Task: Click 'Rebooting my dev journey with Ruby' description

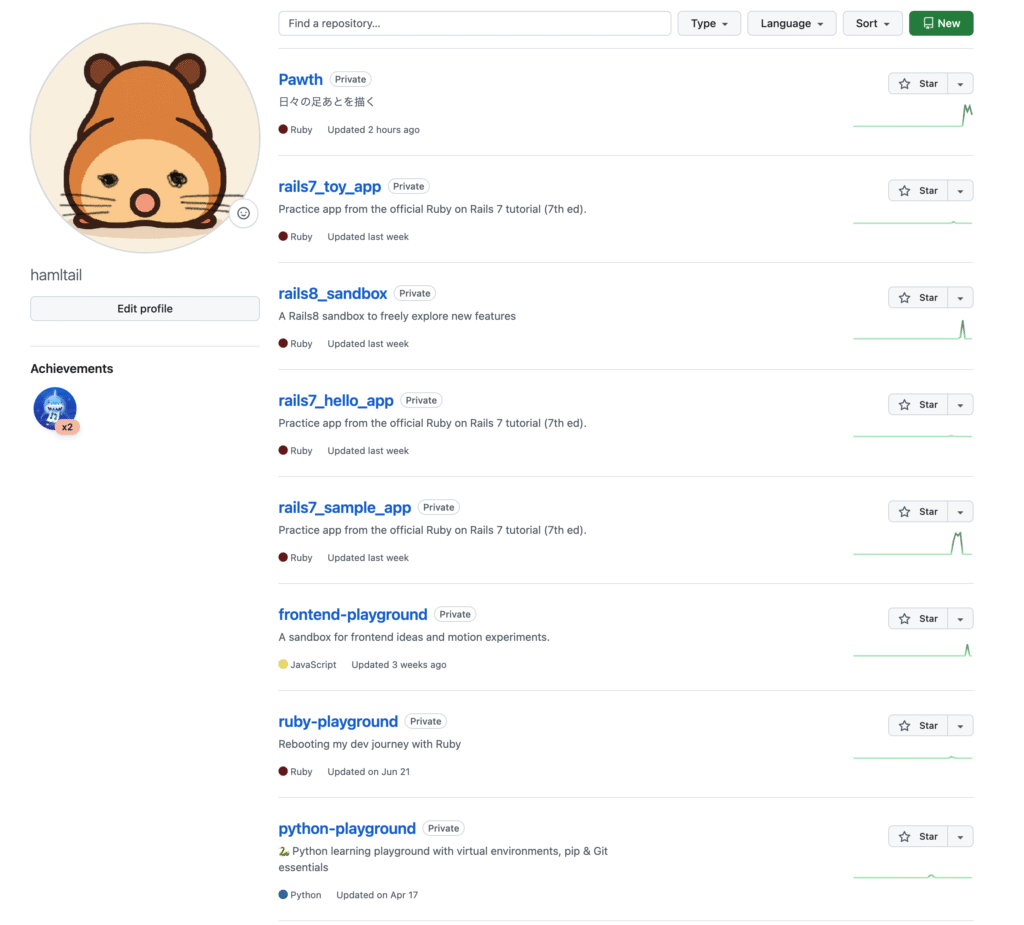Action: 370,744
